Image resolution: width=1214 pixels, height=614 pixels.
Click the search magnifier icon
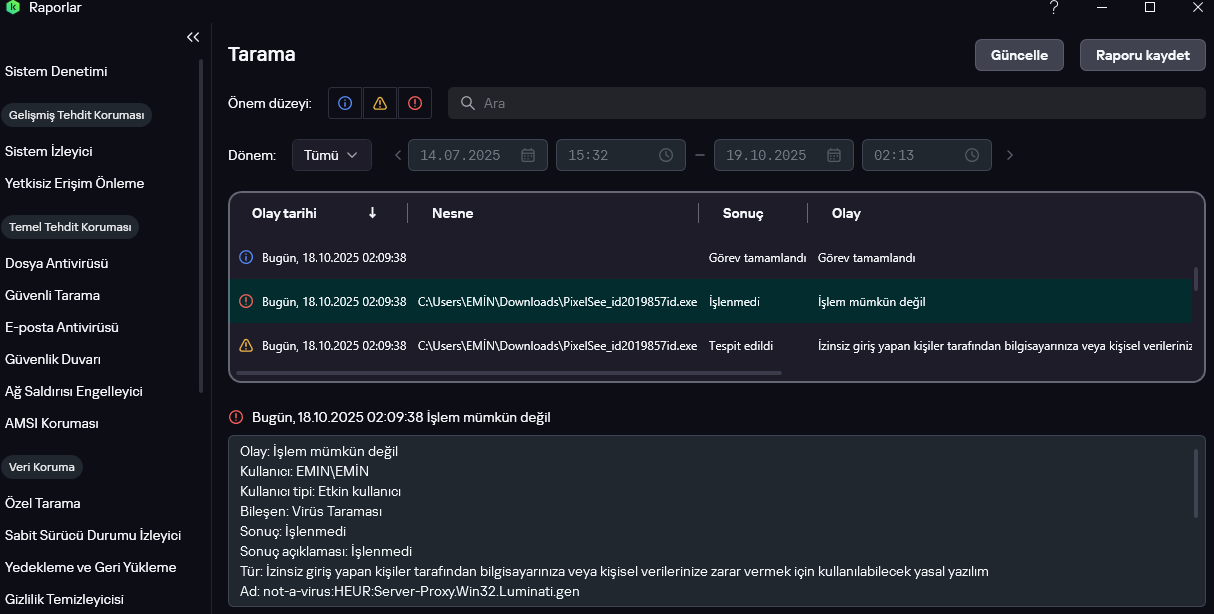467,103
